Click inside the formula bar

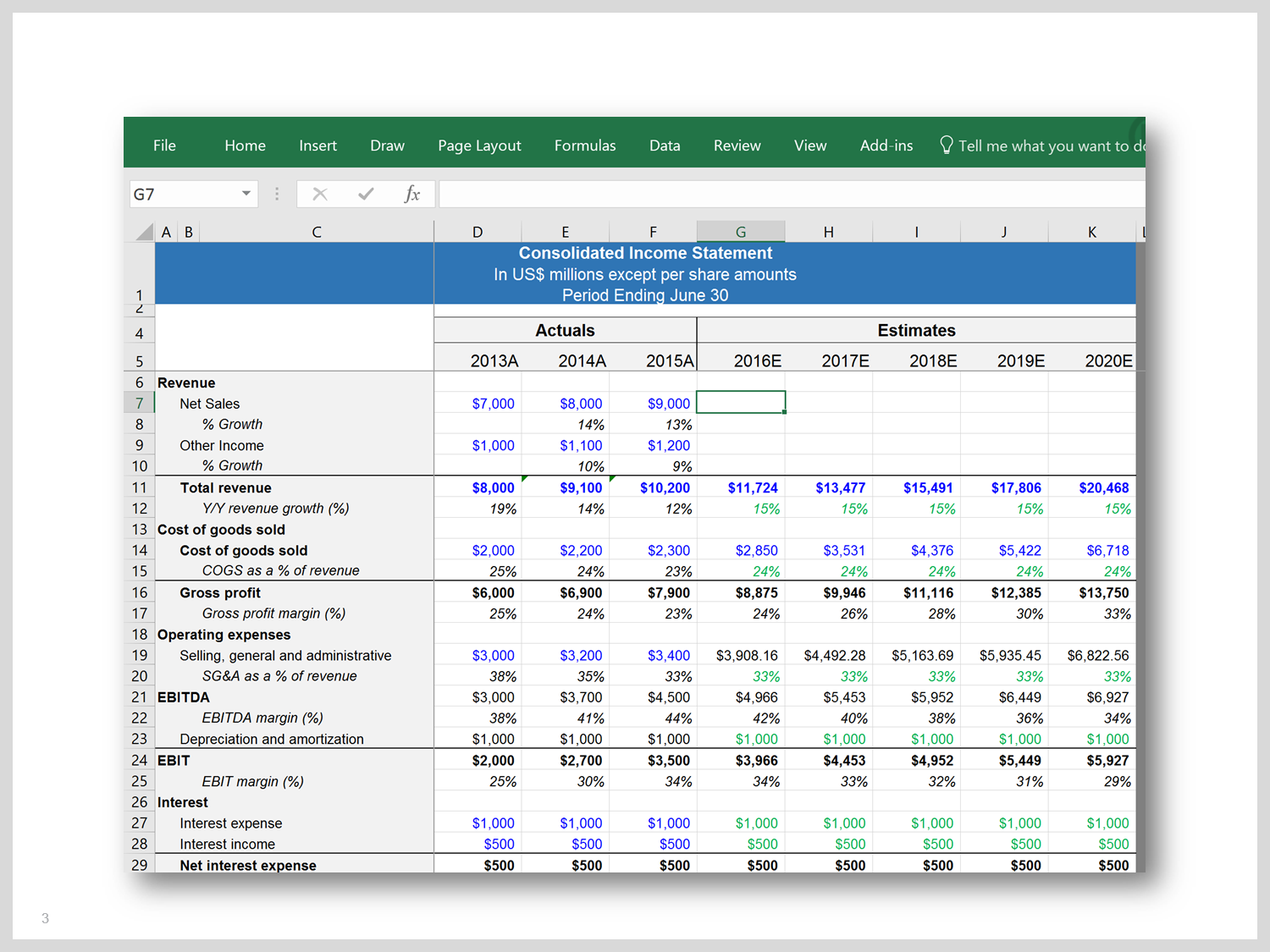click(x=792, y=194)
